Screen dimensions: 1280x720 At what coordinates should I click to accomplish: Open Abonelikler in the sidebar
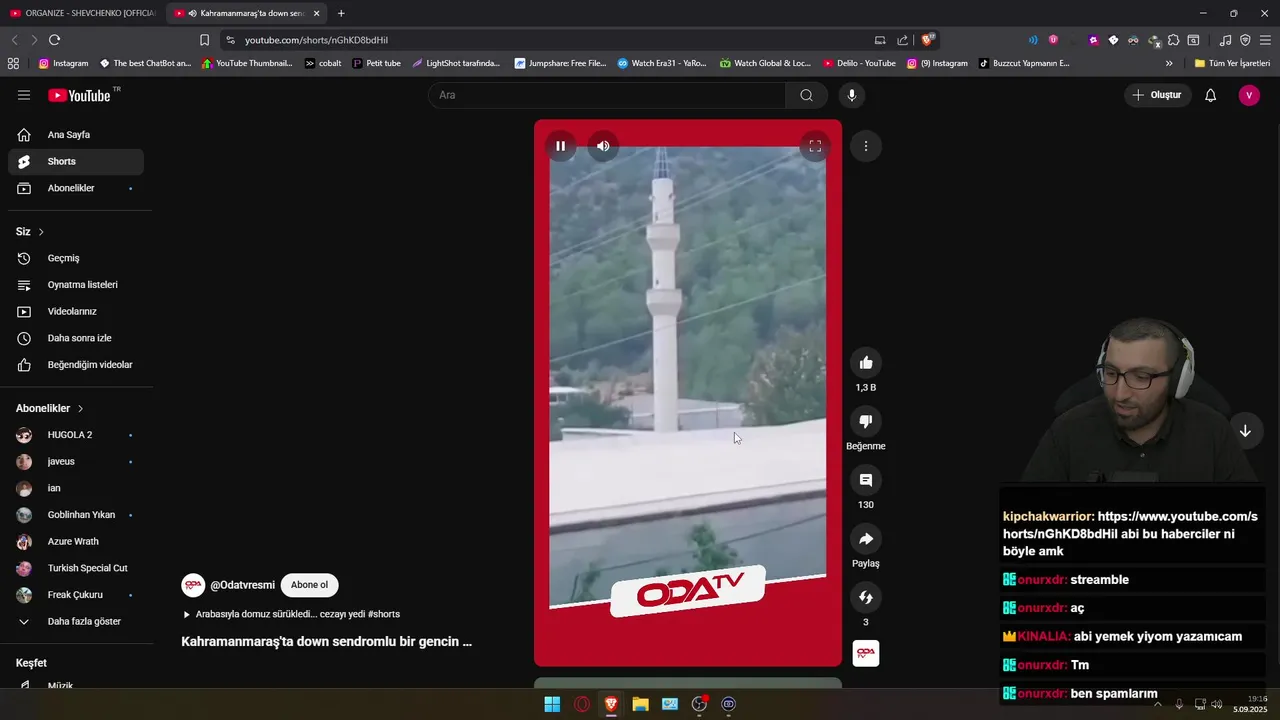coord(76,188)
